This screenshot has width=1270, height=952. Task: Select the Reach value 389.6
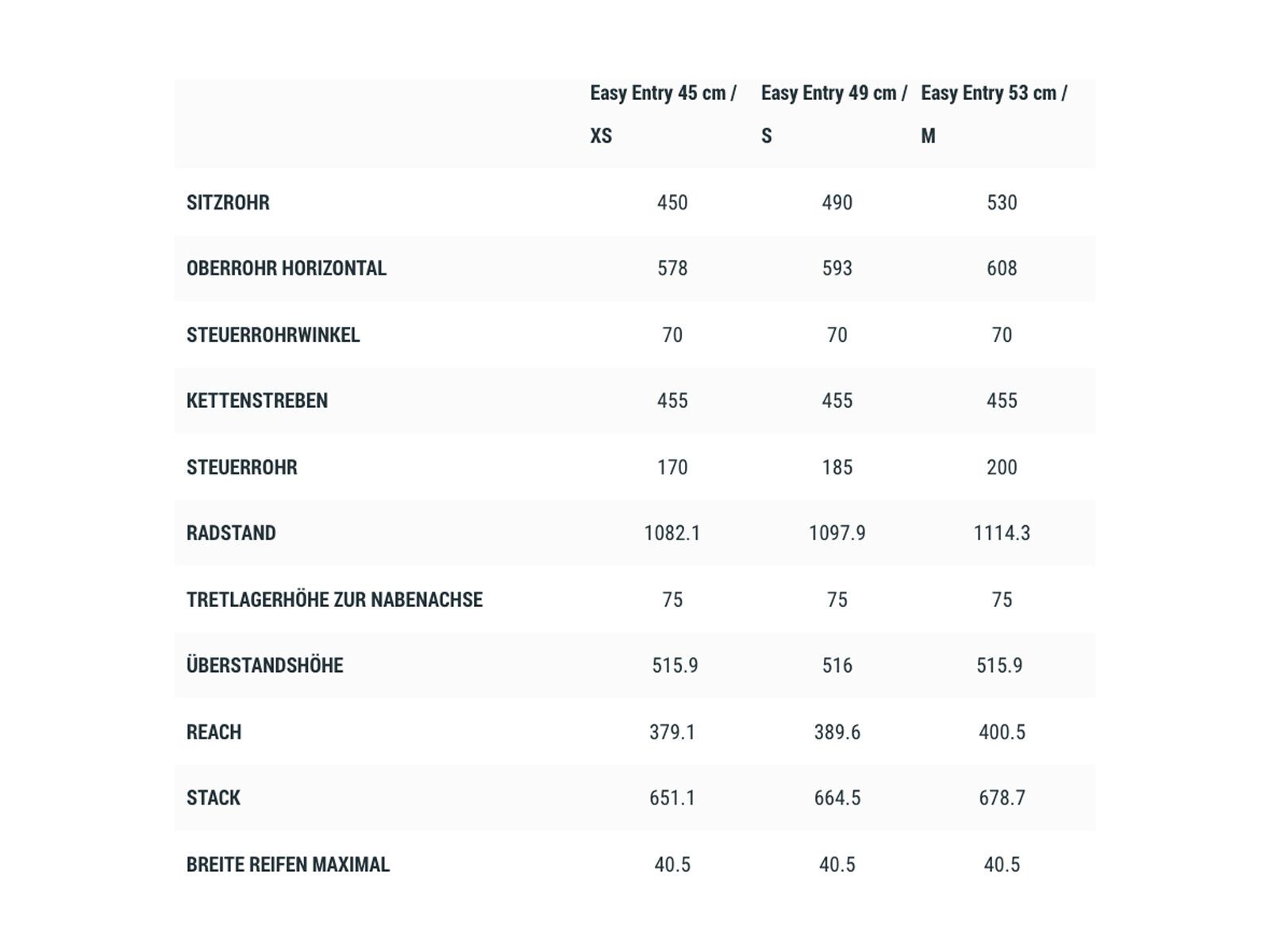coord(837,732)
